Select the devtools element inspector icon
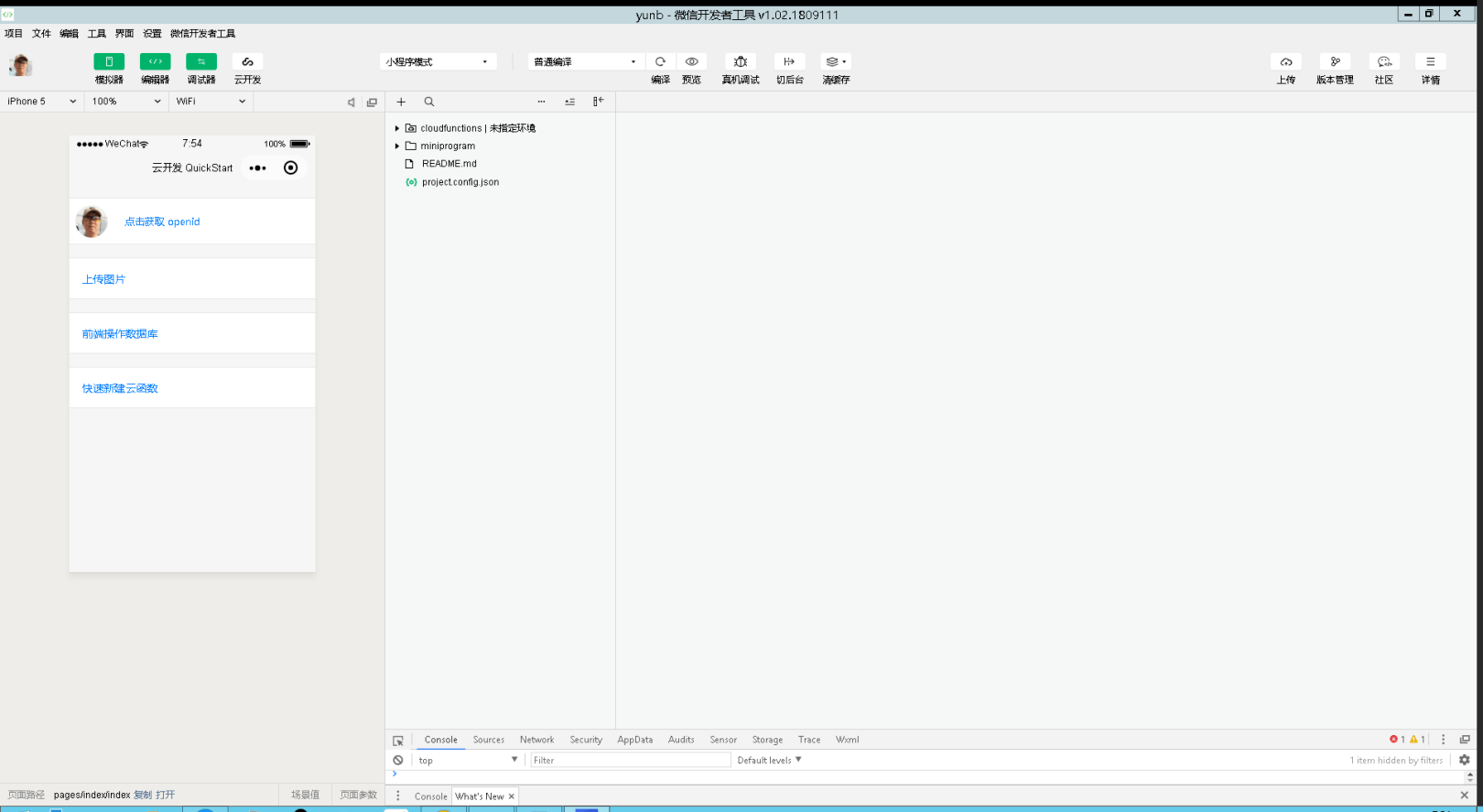Screen dimensions: 1483x812 pos(398,740)
